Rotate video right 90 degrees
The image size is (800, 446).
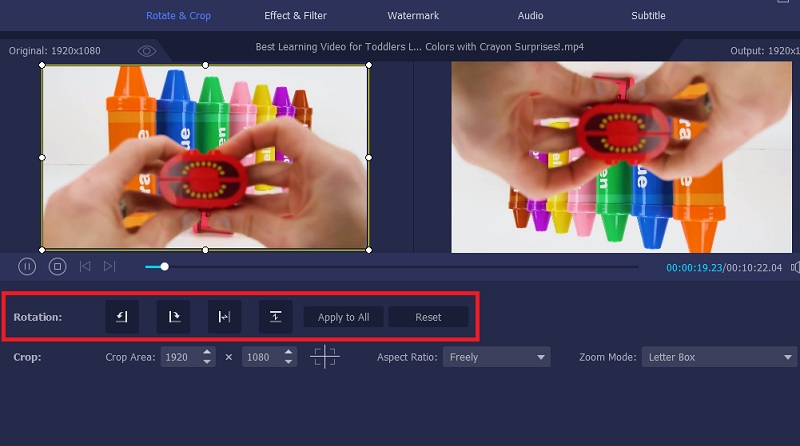click(173, 317)
